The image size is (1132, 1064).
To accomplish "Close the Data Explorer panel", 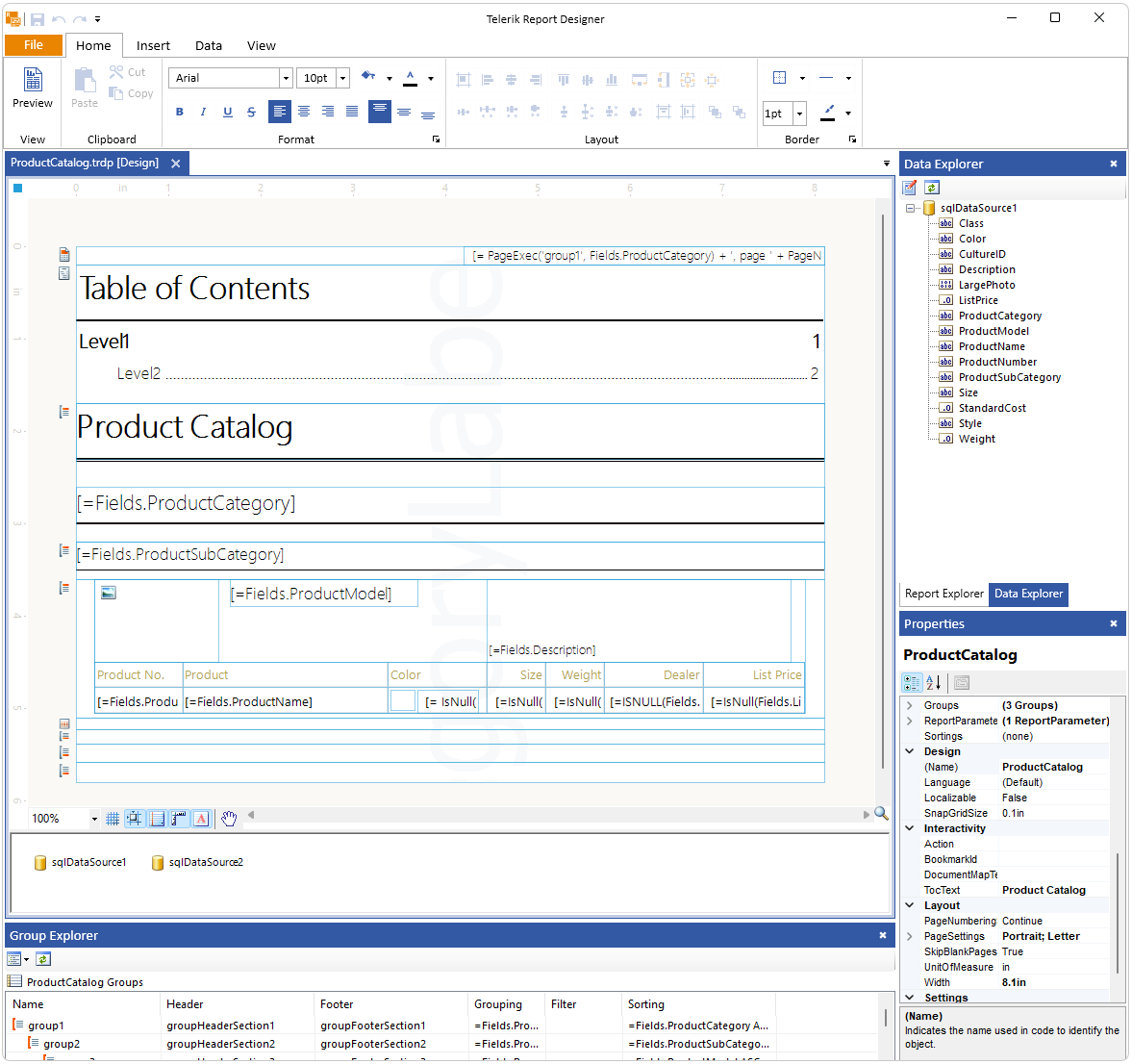I will (1113, 164).
